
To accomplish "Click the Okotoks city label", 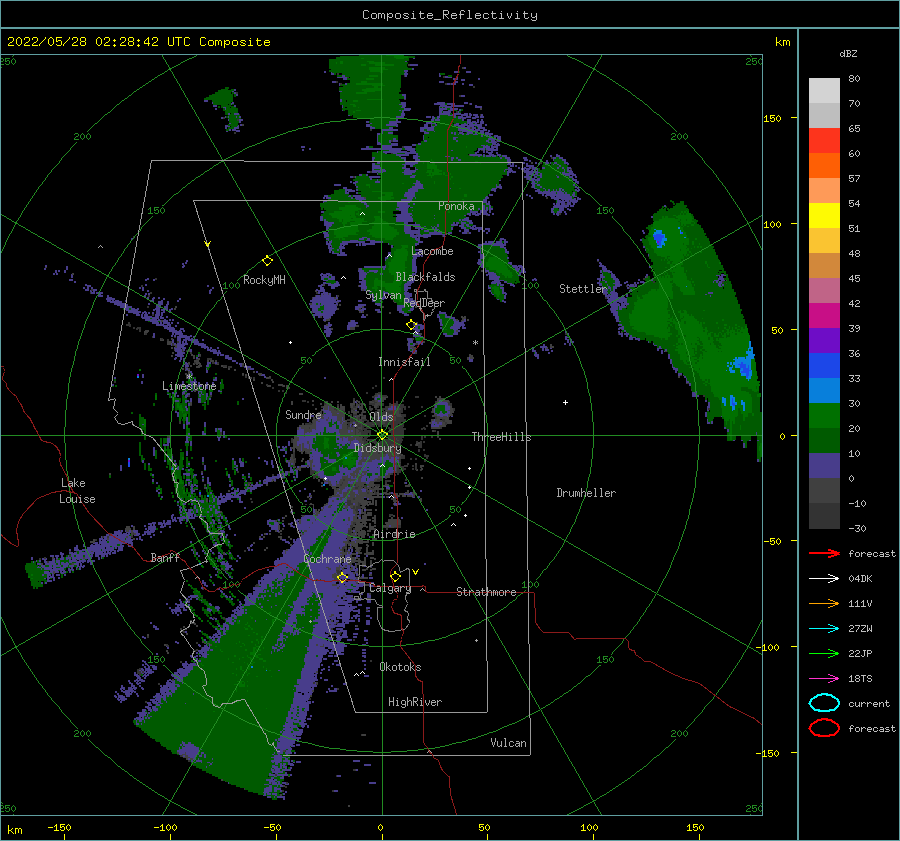I will 400,666.
